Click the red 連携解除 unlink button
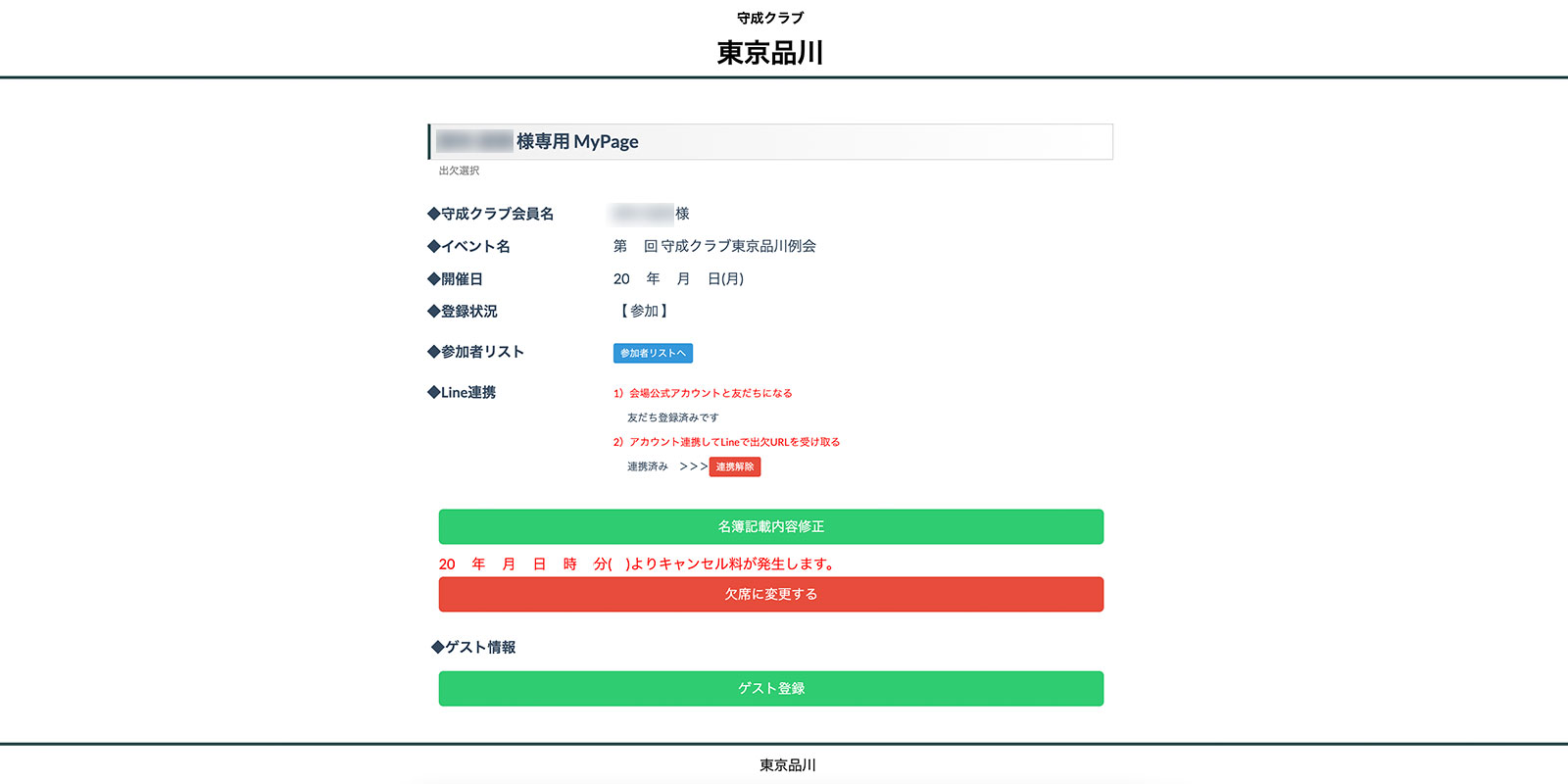This screenshot has width=1568, height=784. [x=735, y=466]
